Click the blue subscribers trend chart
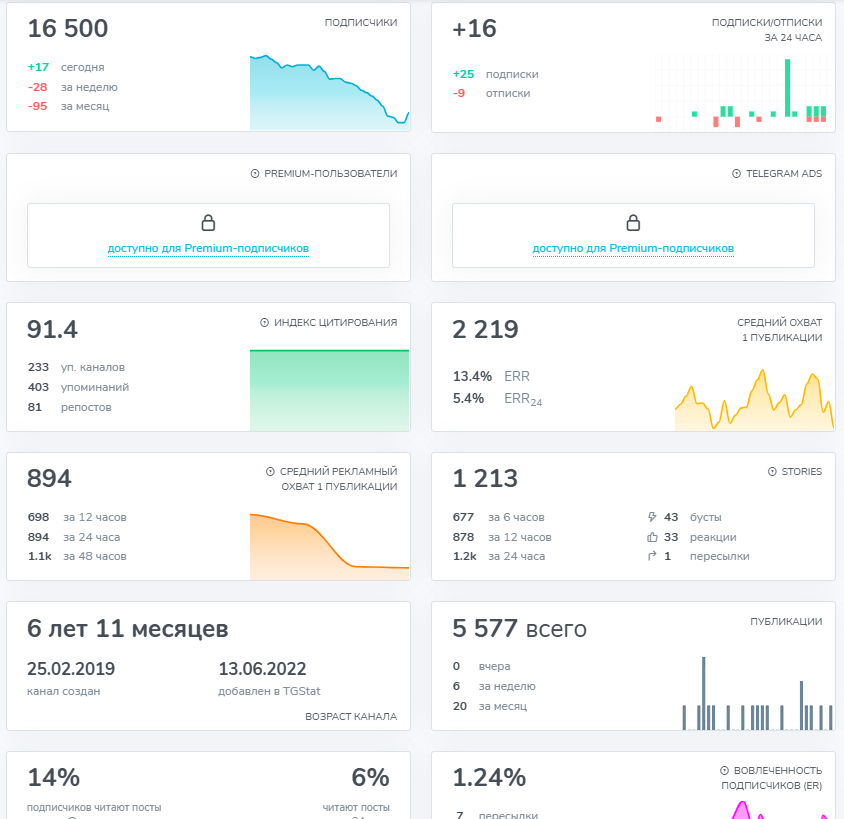 point(329,95)
